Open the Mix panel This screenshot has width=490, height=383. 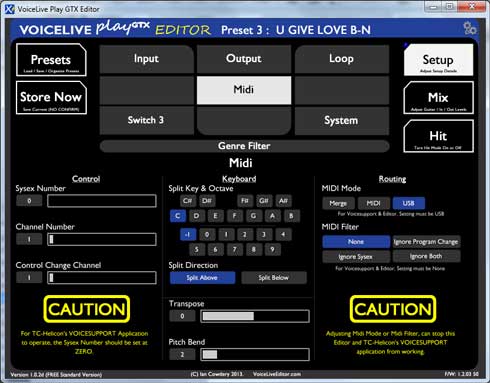click(438, 98)
